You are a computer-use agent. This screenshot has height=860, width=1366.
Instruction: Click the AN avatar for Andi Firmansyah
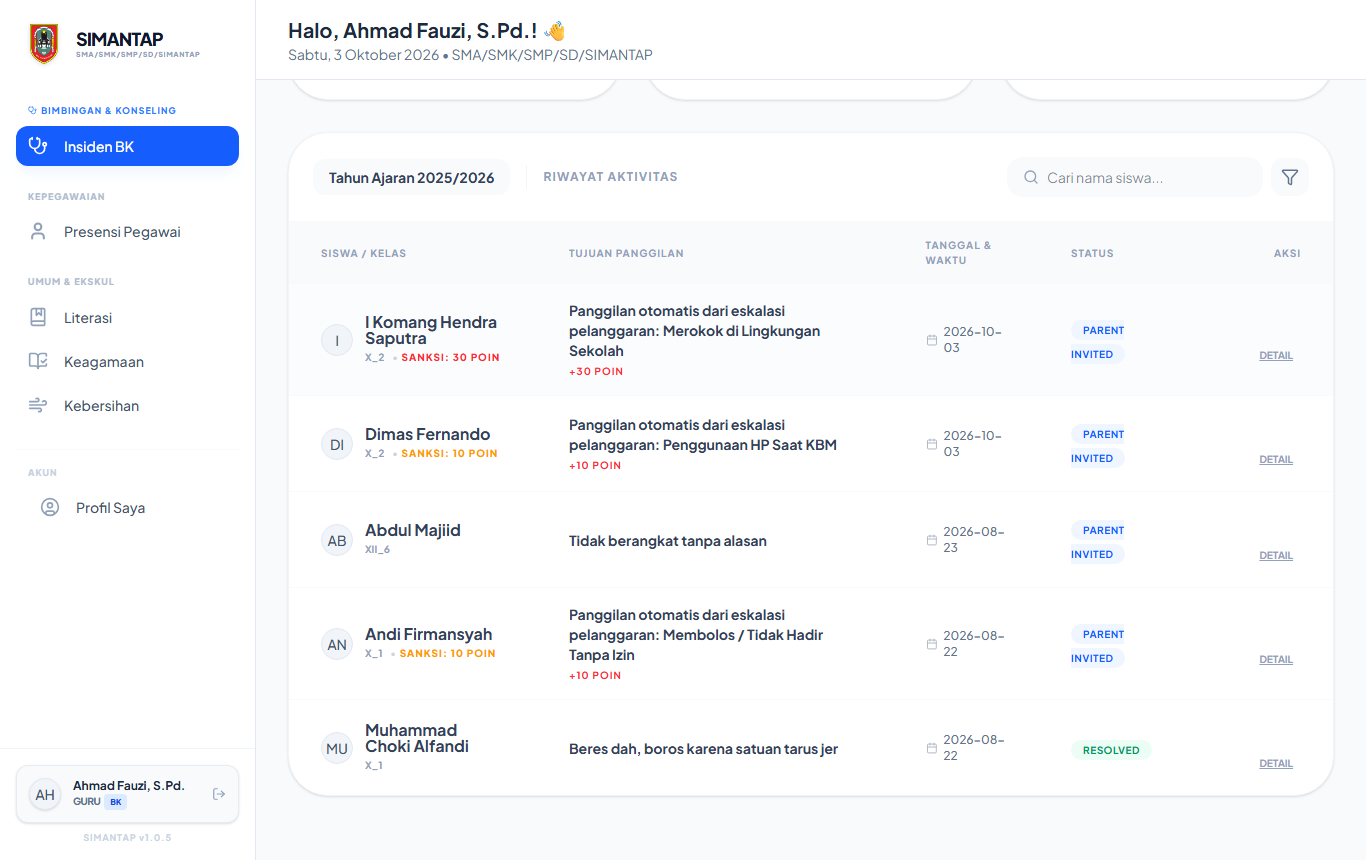point(337,644)
